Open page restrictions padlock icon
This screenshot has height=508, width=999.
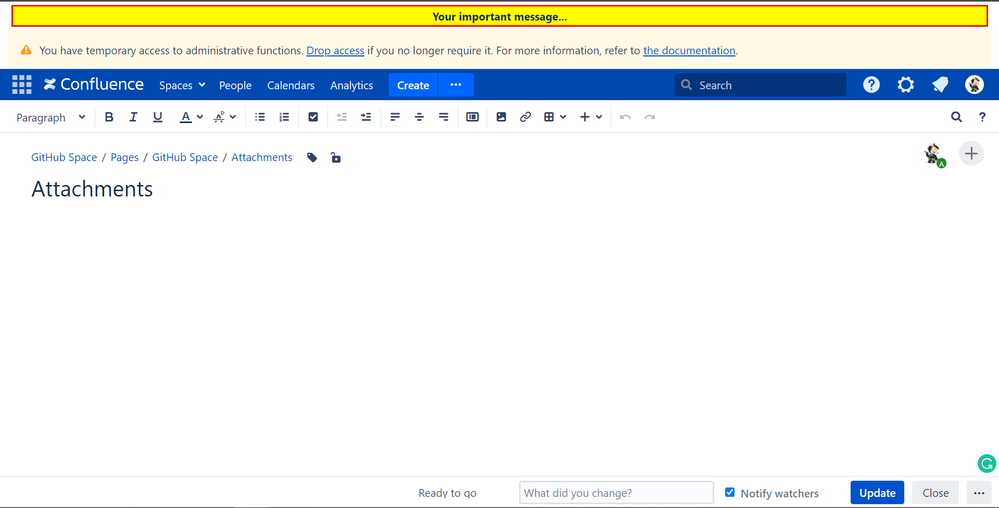pyautogui.click(x=336, y=157)
